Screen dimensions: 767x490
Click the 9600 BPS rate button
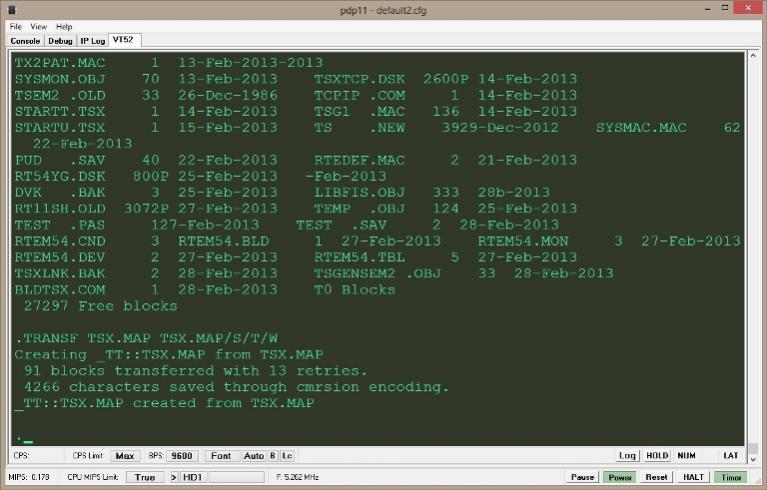pyautogui.click(x=180, y=456)
